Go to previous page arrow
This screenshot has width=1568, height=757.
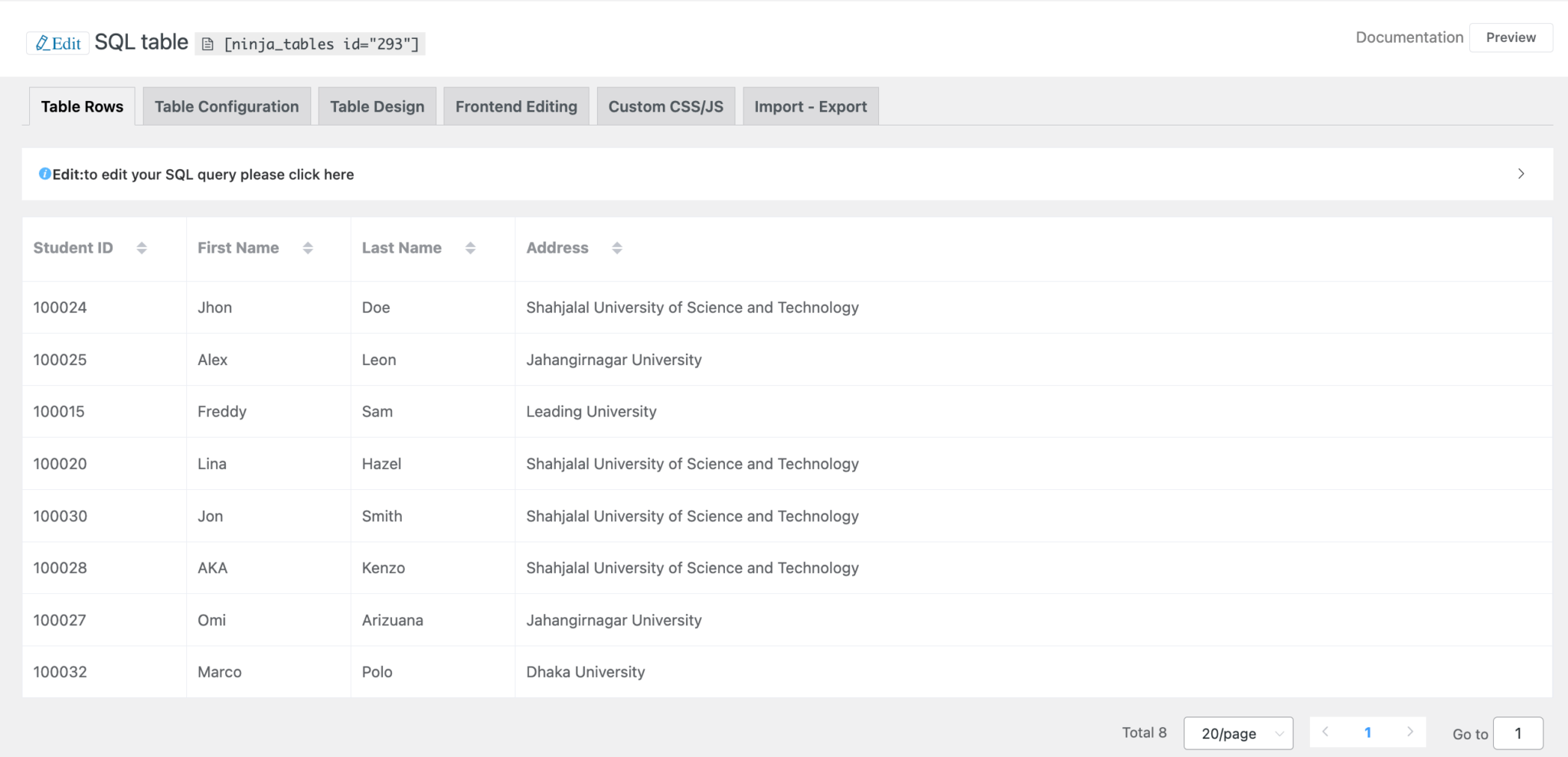pos(1325,732)
